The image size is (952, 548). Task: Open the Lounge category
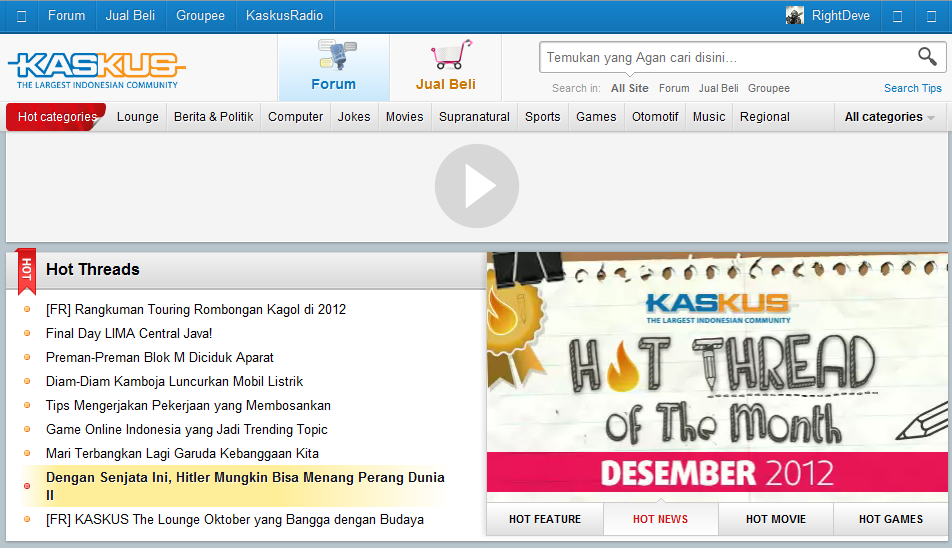click(138, 117)
